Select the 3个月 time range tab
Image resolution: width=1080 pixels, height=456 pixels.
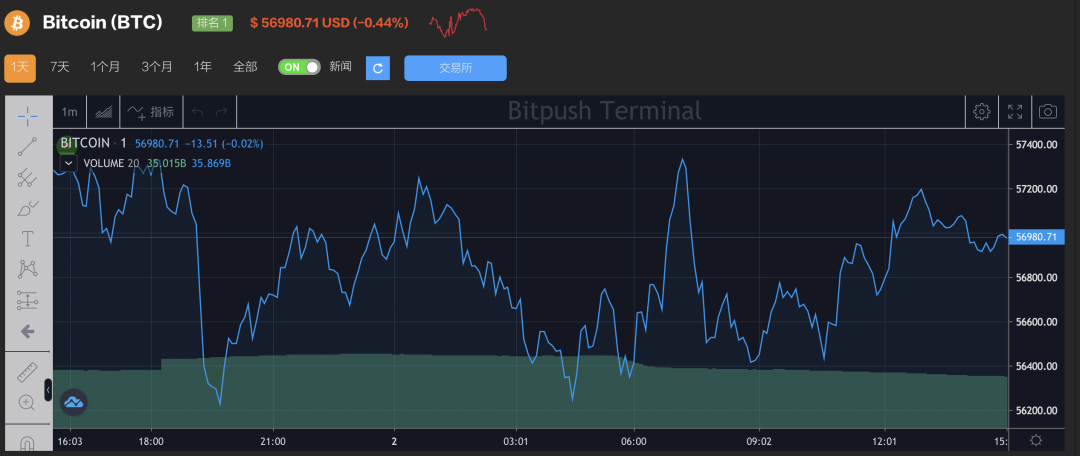pyautogui.click(x=157, y=68)
